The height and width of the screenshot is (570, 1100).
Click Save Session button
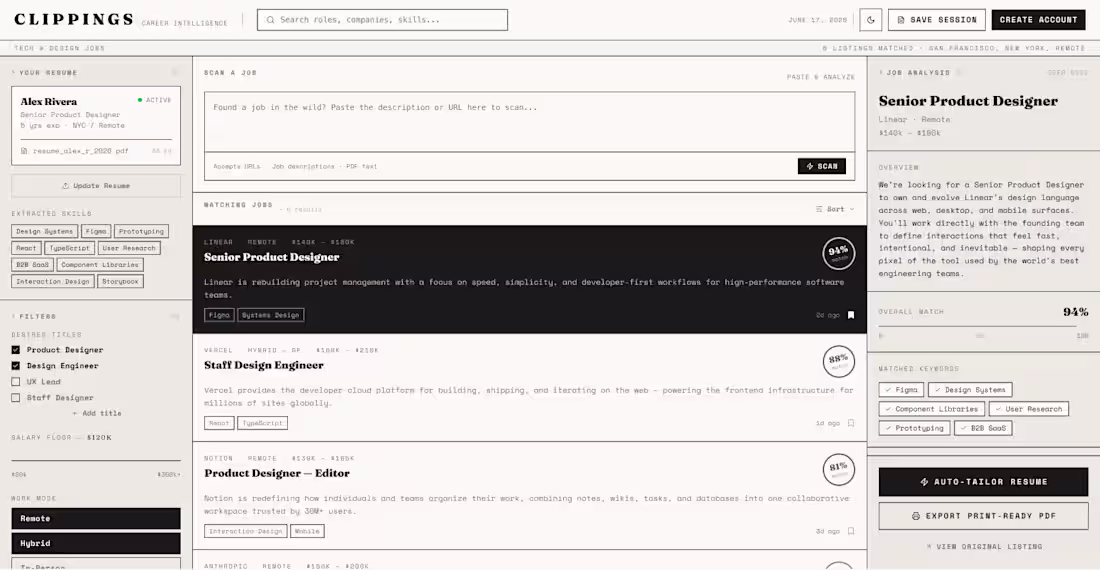(x=937, y=20)
